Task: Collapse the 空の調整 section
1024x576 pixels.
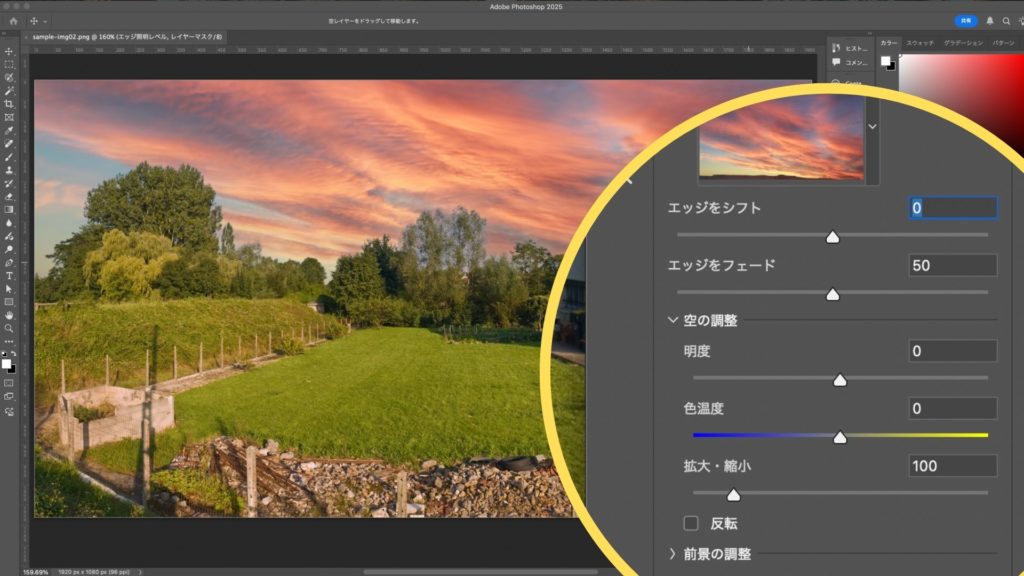Action: tap(673, 321)
